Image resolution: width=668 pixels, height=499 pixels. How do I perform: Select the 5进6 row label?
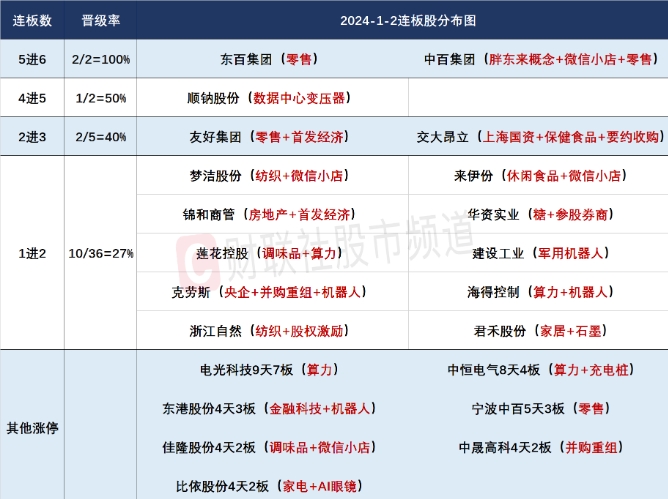coord(32,59)
